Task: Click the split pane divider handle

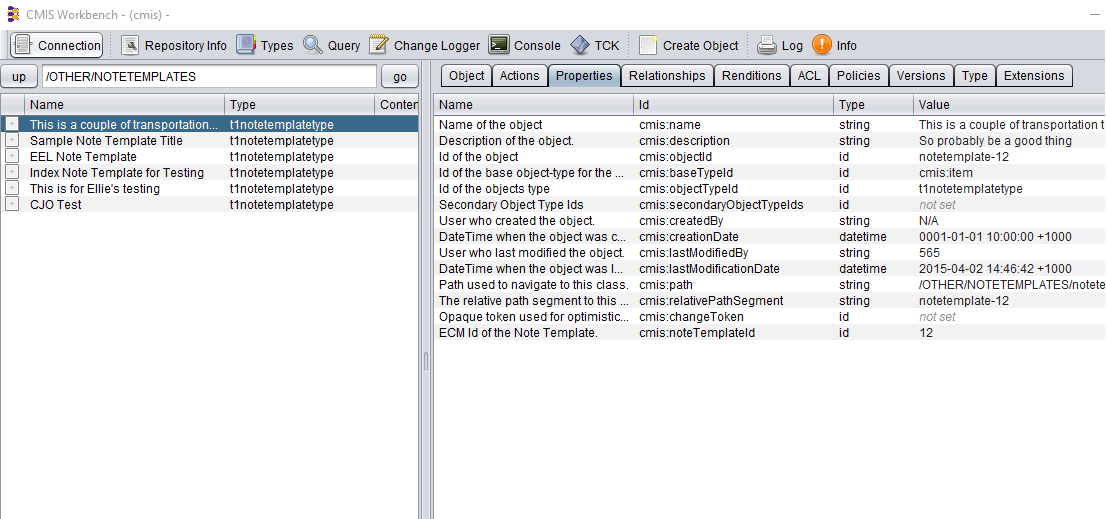Action: pyautogui.click(x=426, y=362)
